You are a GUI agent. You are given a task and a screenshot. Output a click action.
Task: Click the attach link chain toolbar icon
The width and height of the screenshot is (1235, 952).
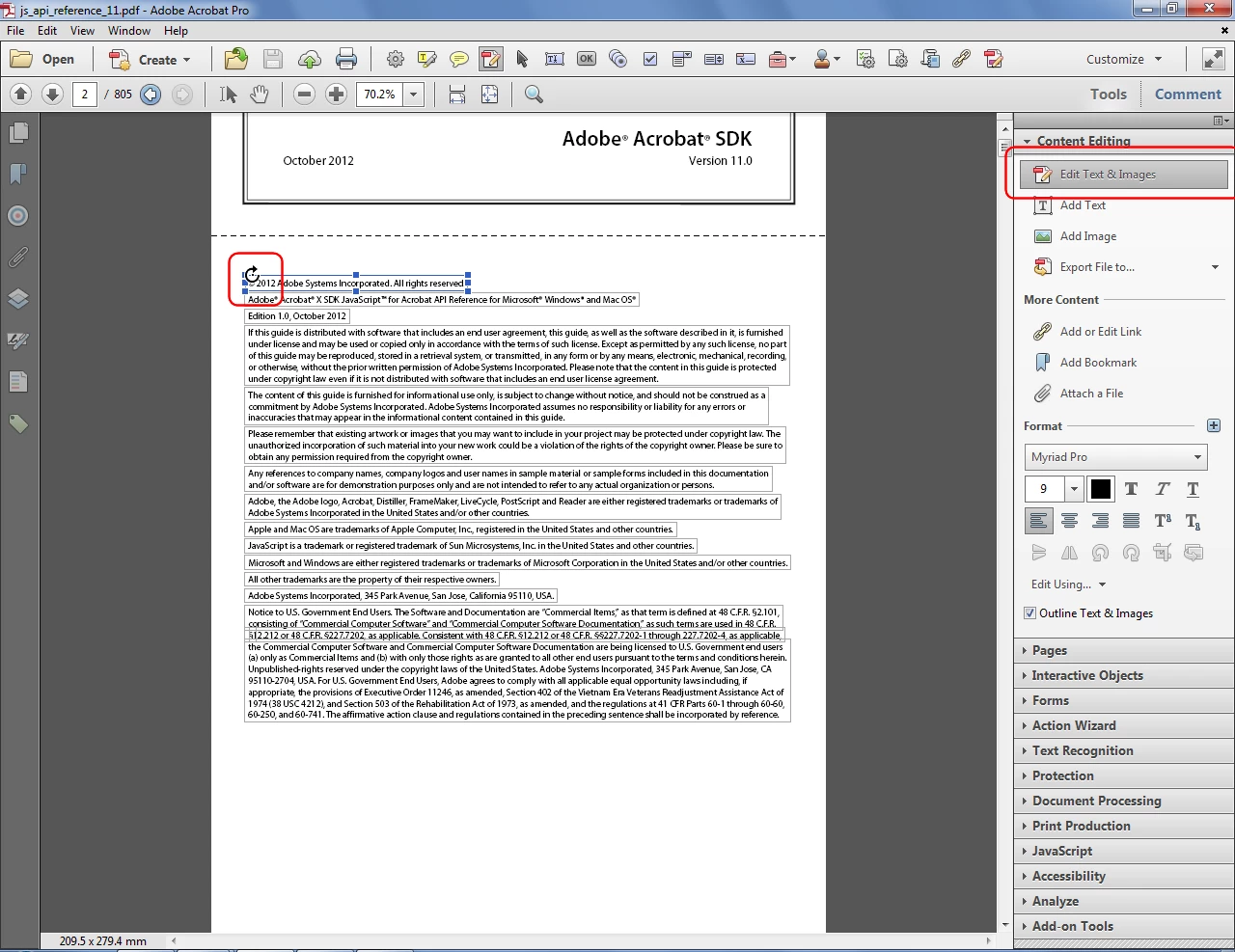961,60
